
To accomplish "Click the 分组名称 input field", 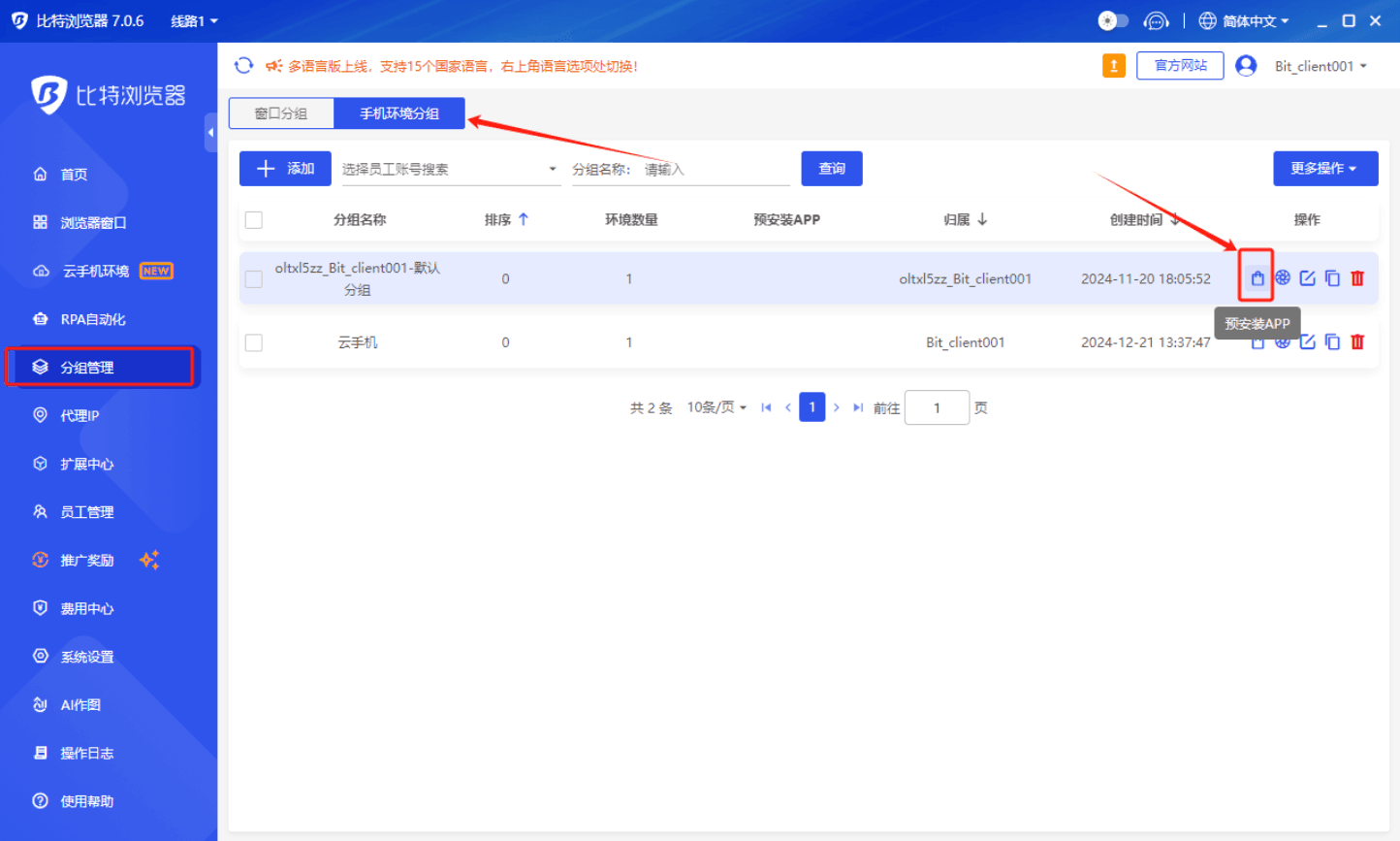I will [x=716, y=169].
